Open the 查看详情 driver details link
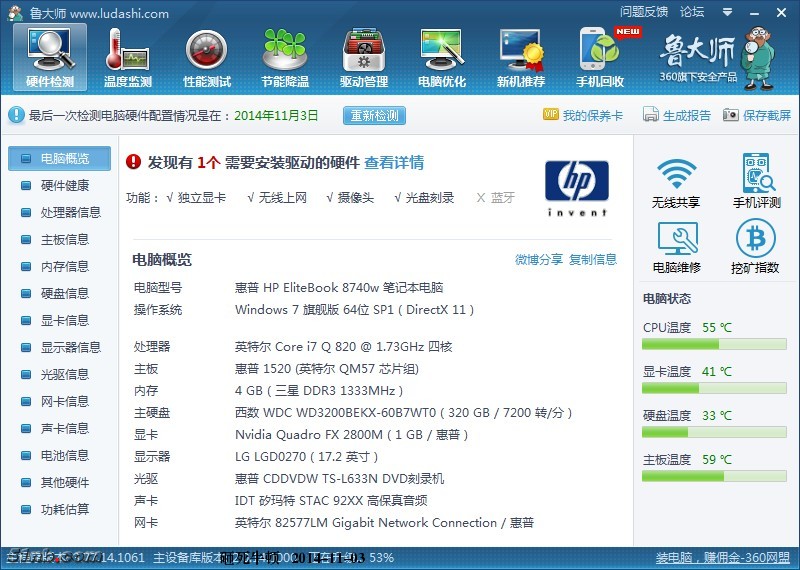The image size is (800, 570). click(393, 162)
